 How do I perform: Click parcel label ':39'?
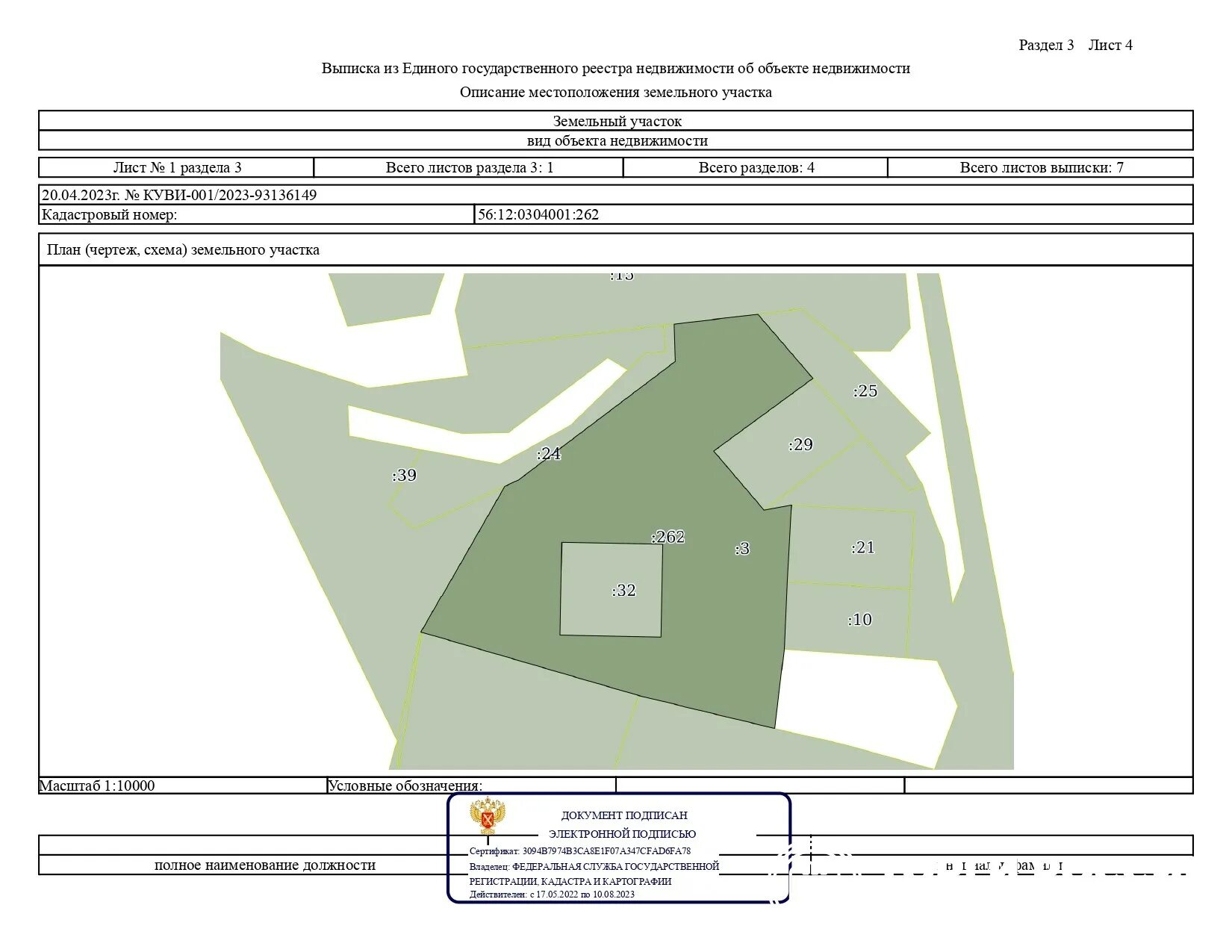[404, 476]
